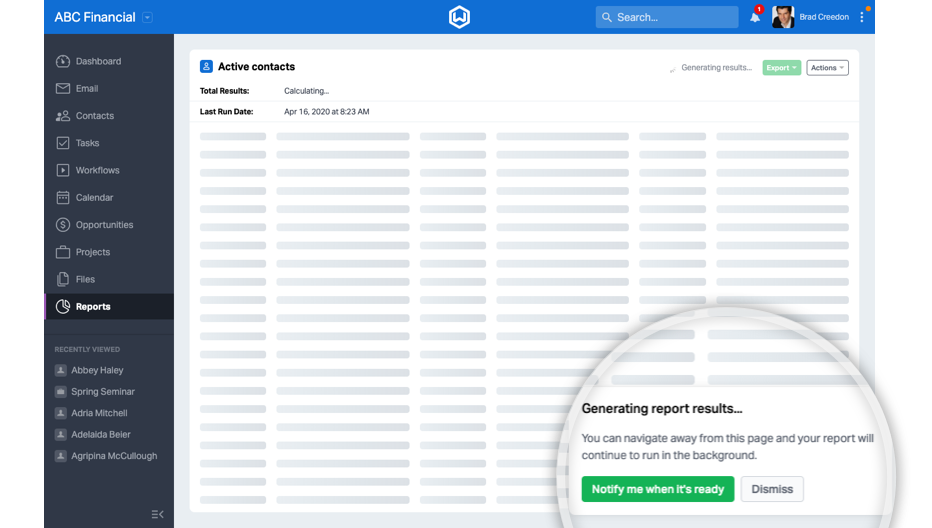Click the Workflows play icon
This screenshot has height=528, width=932.
tap(63, 170)
